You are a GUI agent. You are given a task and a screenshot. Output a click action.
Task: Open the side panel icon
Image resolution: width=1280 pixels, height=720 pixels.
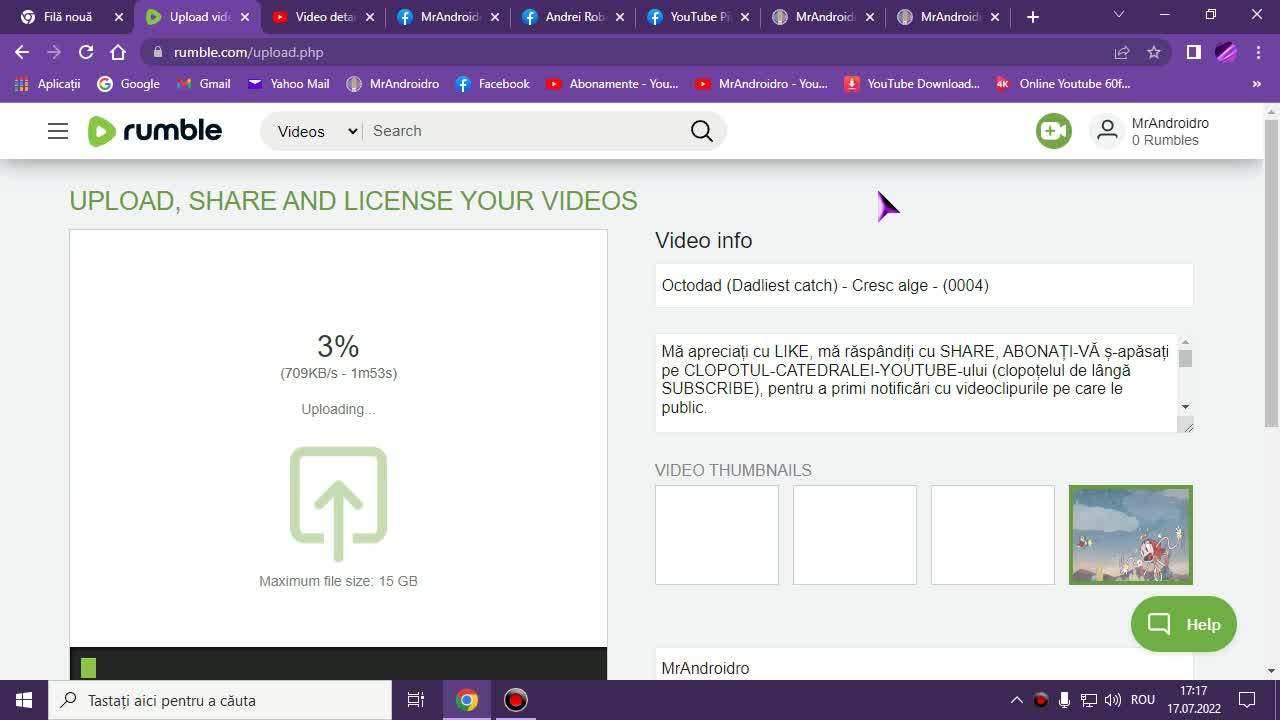coord(1193,52)
